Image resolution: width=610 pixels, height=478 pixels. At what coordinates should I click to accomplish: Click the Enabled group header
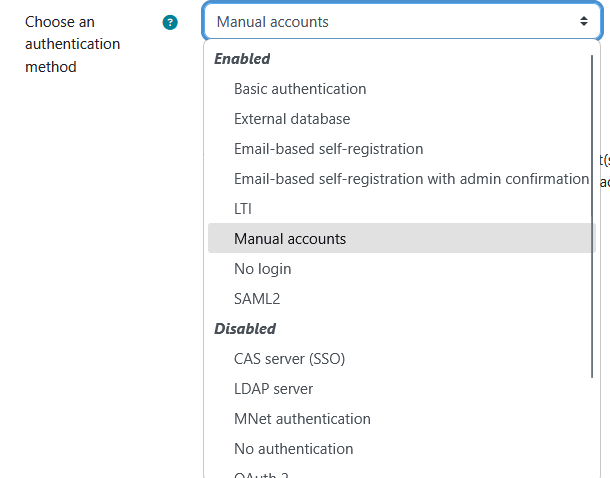(242, 59)
